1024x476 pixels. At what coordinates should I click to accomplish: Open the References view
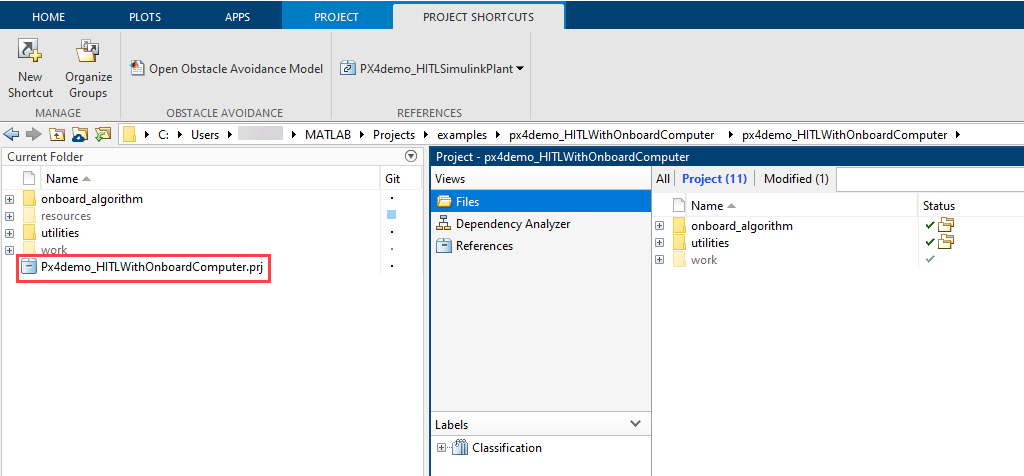coord(484,246)
